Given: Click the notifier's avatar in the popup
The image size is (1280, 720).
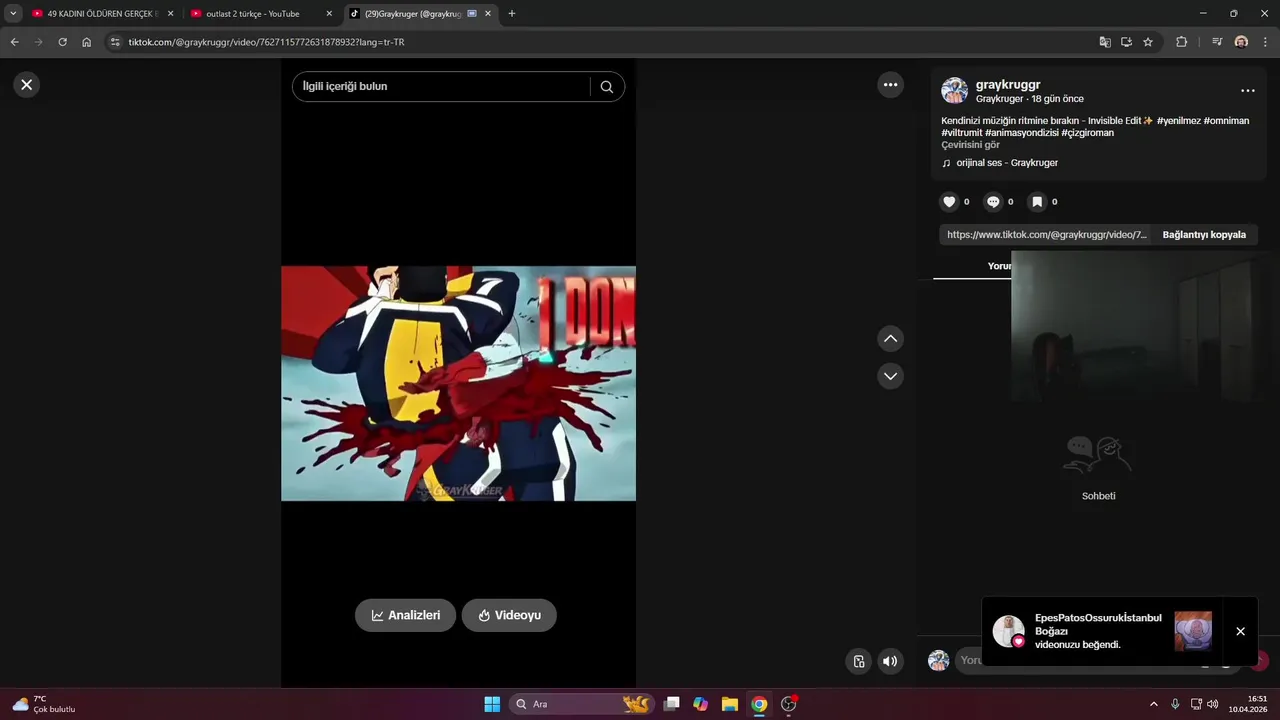Looking at the screenshot, I should (x=1008, y=631).
